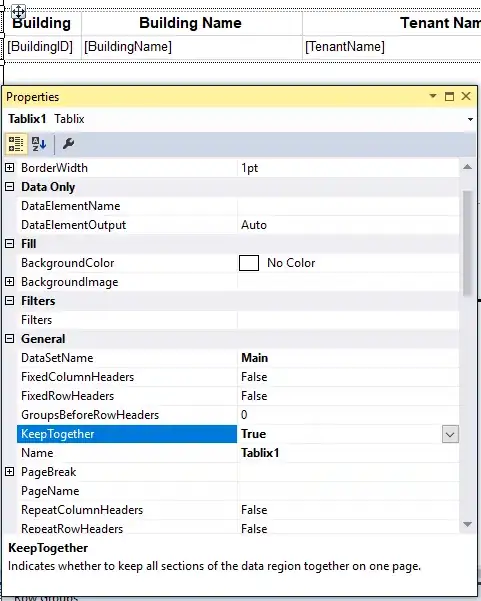The width and height of the screenshot is (481, 601).
Task: Click the Categorized view icon
Action: point(16,144)
